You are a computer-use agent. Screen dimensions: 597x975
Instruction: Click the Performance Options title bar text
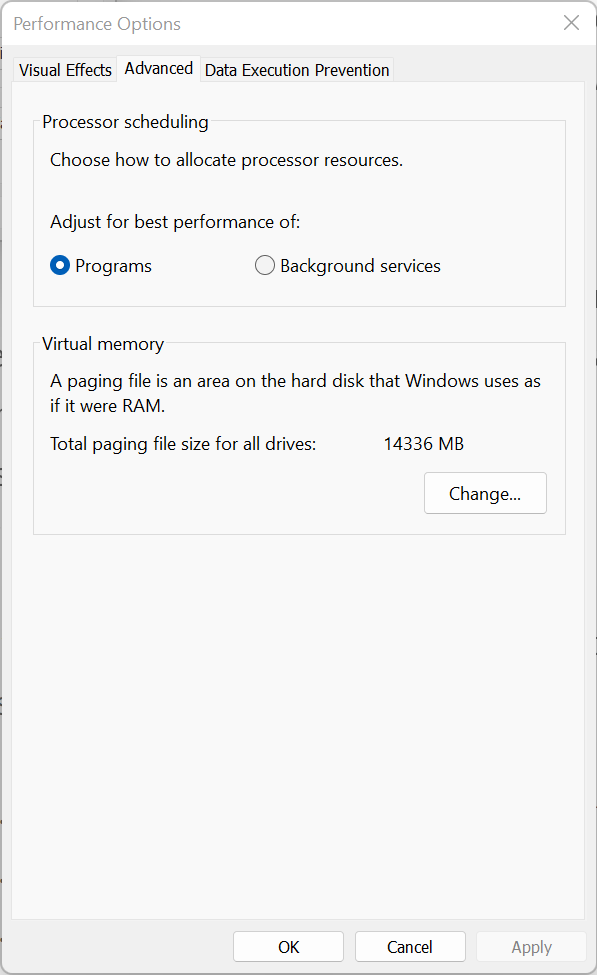click(97, 24)
